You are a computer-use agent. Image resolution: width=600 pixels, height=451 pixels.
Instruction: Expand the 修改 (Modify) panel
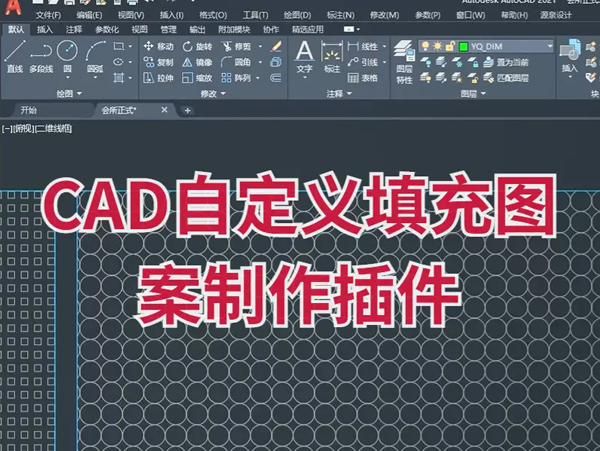pos(213,93)
